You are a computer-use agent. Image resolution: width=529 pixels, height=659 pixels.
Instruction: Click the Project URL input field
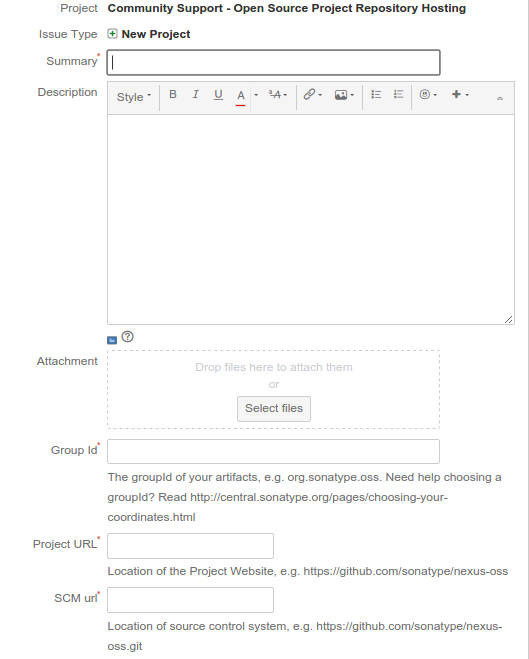[x=190, y=546]
